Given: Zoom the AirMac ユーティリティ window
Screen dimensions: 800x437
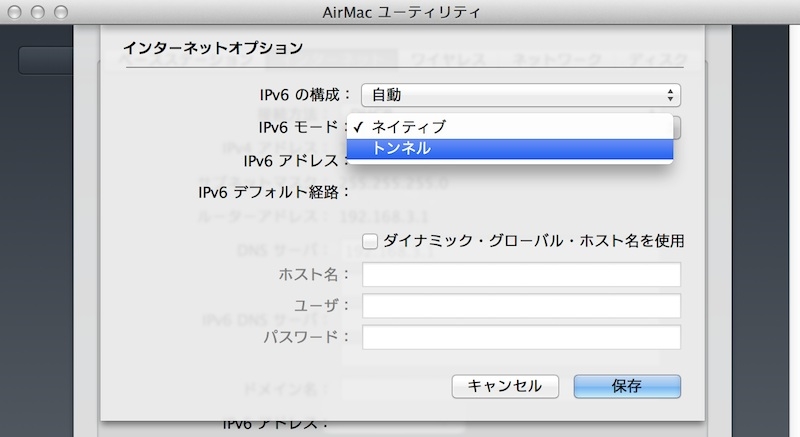Looking at the screenshot, I should click(61, 12).
